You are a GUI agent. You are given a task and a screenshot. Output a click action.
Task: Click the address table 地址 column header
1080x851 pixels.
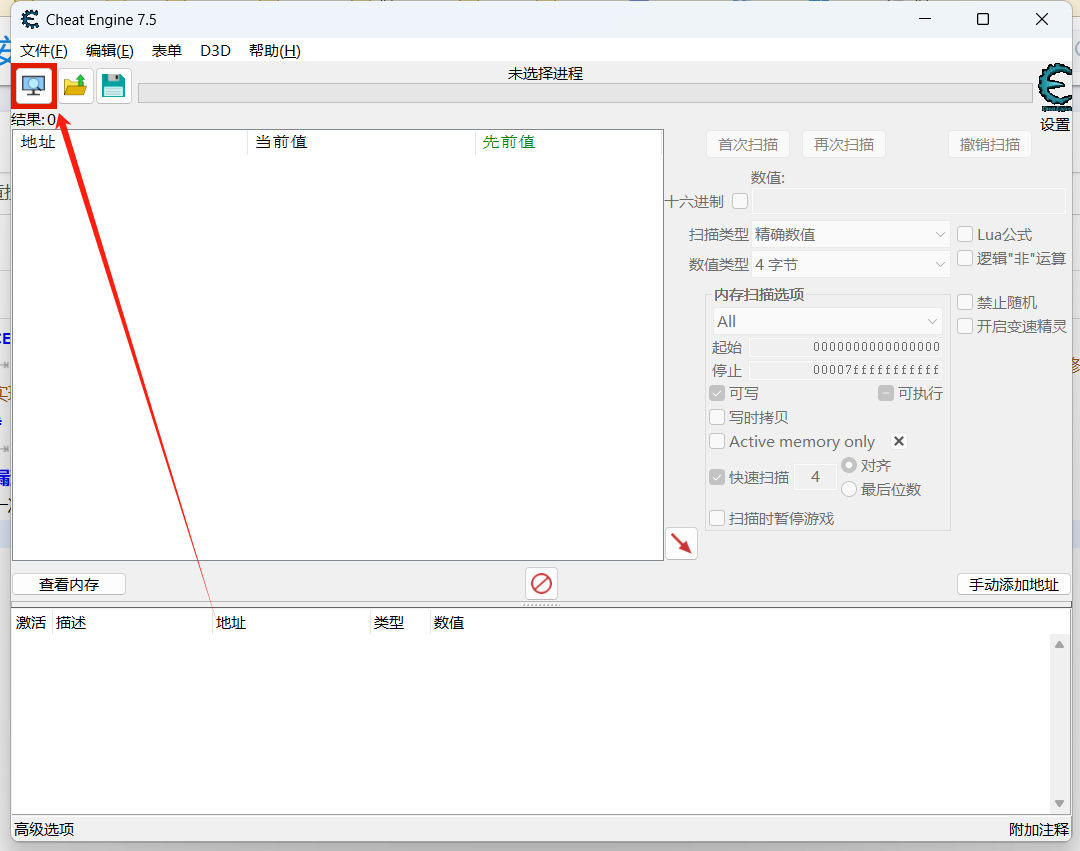[x=291, y=623]
